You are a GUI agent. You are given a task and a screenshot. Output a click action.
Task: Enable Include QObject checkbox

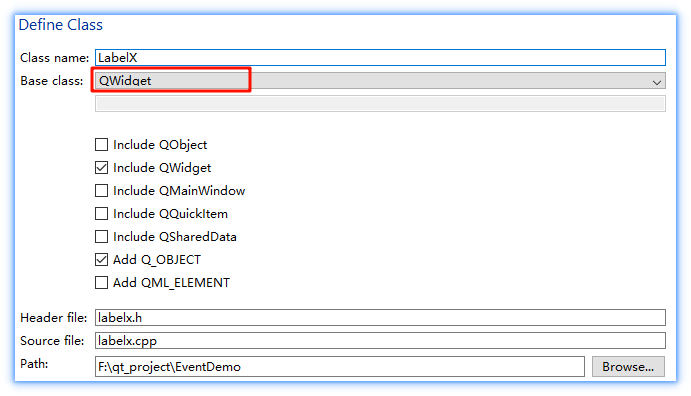[101, 144]
